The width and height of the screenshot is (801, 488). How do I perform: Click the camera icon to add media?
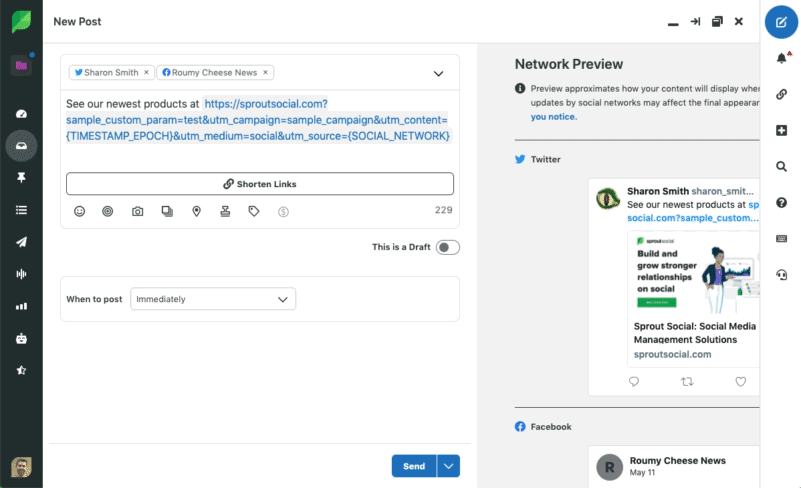(138, 211)
